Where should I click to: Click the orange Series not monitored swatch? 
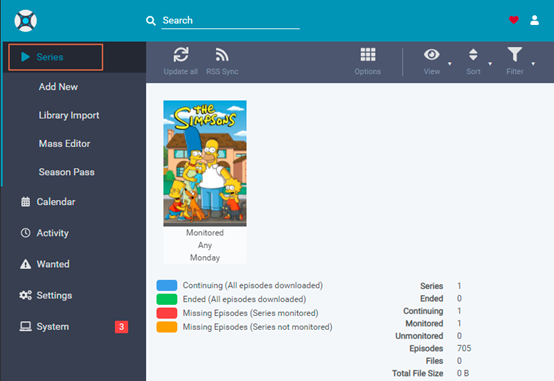(x=167, y=327)
